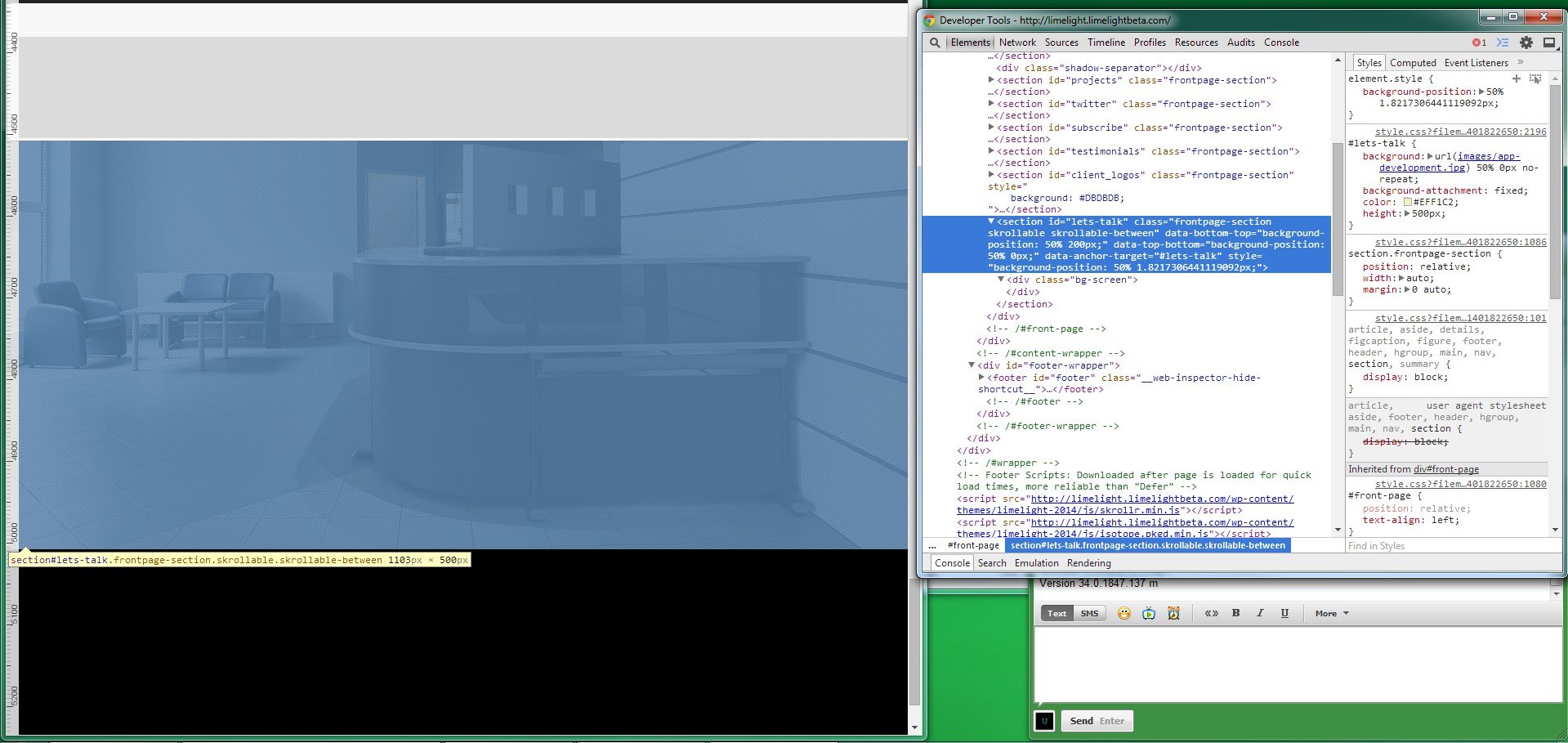The height and width of the screenshot is (743, 1568).
Task: Click the black U avatar icon
Action: click(1044, 721)
